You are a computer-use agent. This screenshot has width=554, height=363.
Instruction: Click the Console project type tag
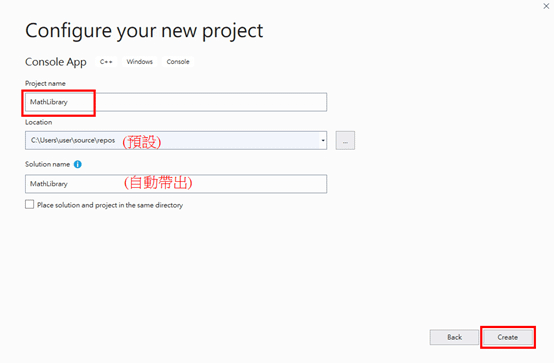click(178, 62)
